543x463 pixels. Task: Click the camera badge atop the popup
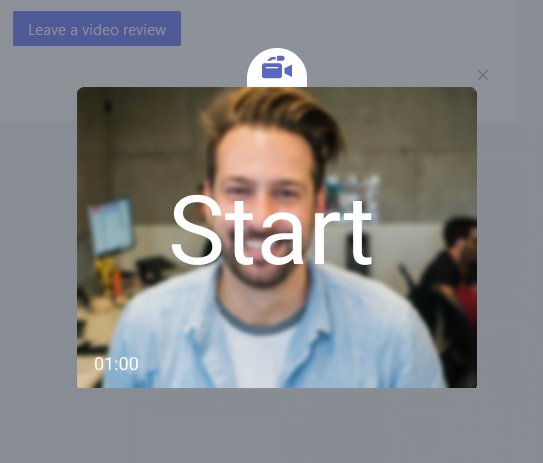[x=277, y=68]
